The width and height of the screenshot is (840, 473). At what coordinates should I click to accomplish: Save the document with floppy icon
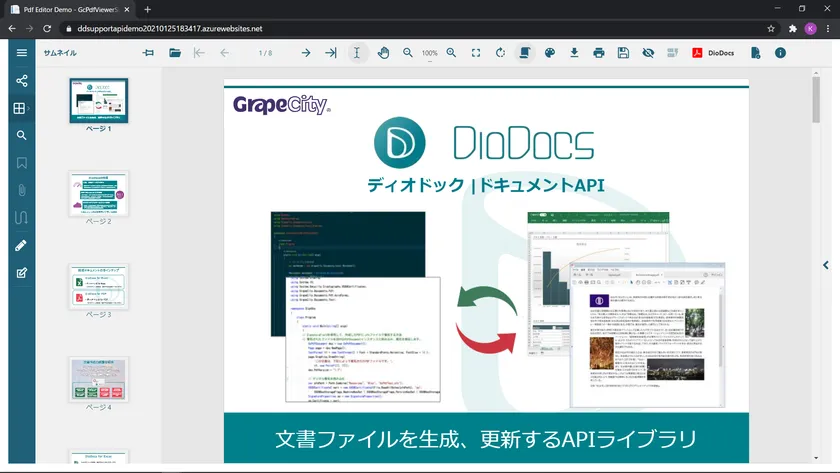click(x=623, y=53)
